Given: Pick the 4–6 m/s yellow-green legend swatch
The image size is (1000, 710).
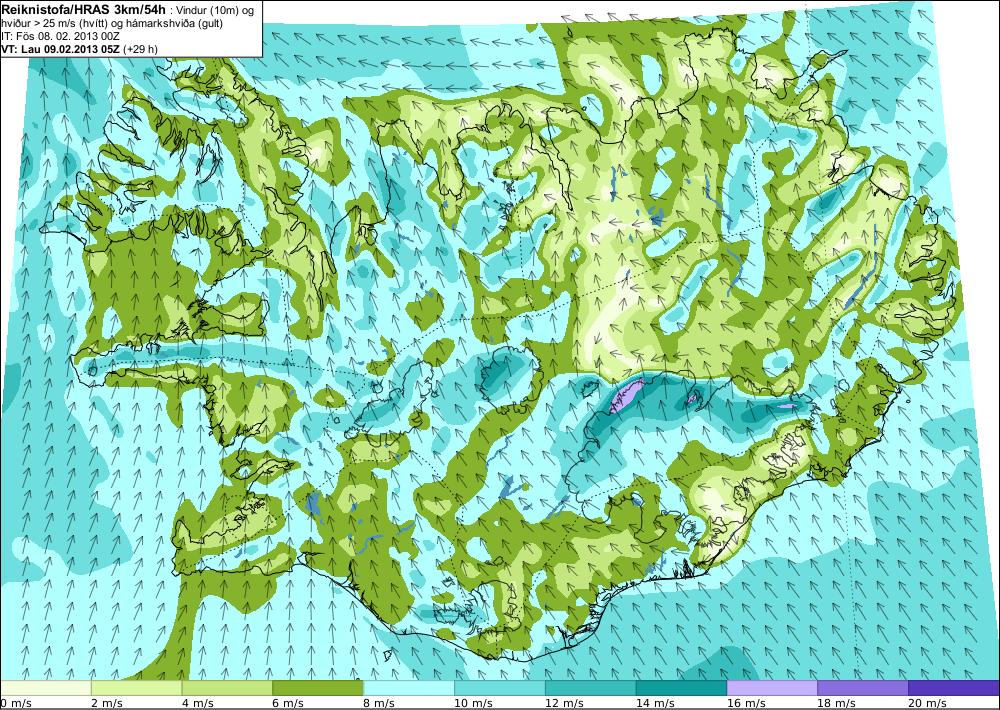Looking at the screenshot, I should tap(227, 688).
